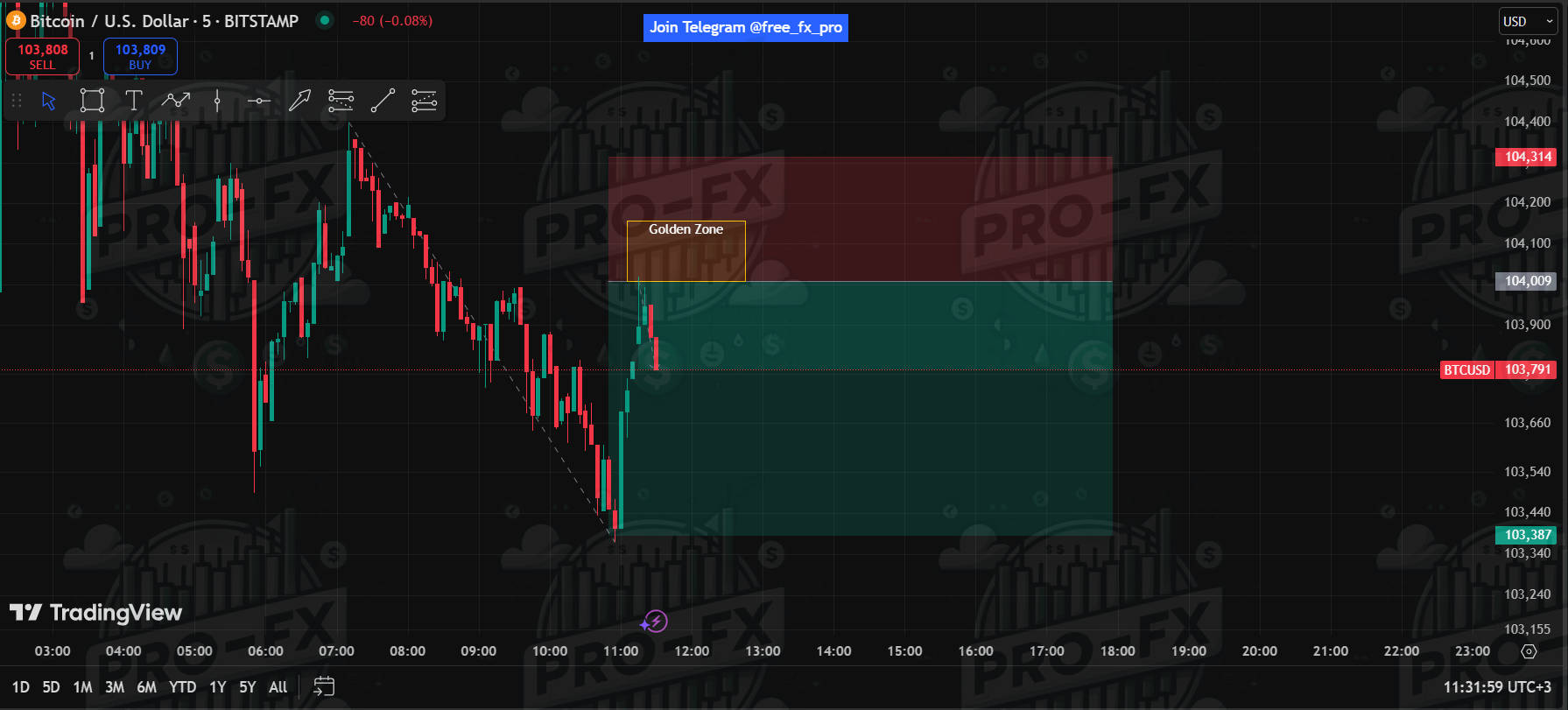Screen dimensions: 1568x710
Task: Click the purple lightning event icon
Action: click(x=654, y=622)
